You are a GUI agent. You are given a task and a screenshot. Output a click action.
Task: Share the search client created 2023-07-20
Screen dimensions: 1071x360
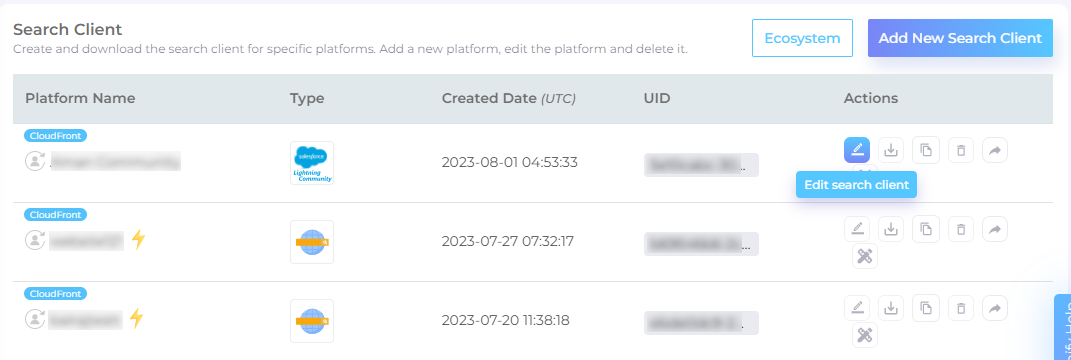coord(994,308)
